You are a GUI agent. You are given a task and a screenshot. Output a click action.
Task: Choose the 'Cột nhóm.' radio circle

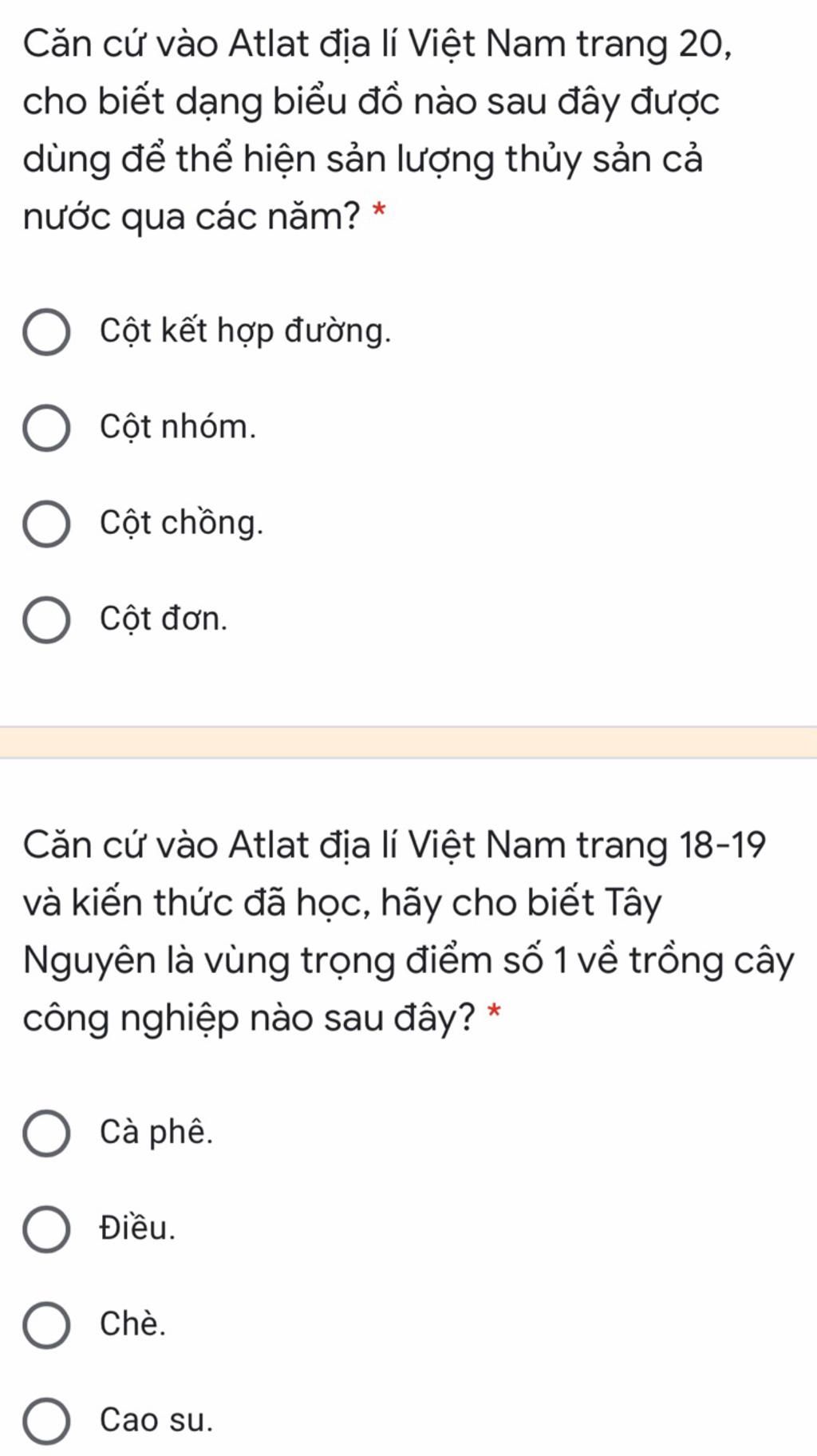46,429
